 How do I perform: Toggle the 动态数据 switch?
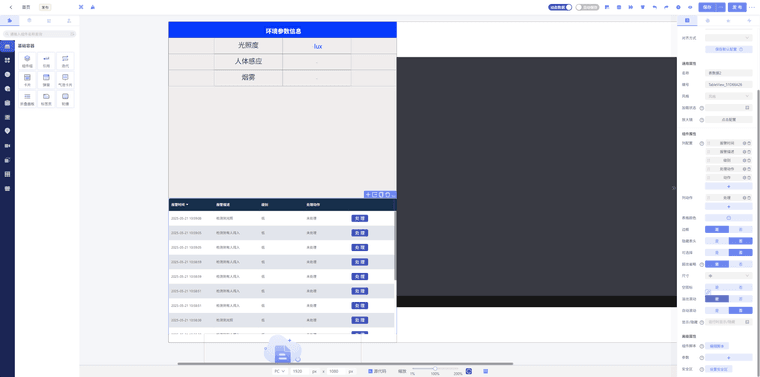pos(560,7)
